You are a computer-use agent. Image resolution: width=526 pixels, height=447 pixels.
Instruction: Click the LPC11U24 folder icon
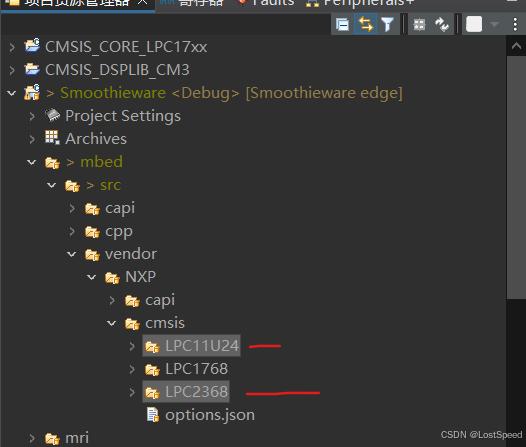[152, 347]
